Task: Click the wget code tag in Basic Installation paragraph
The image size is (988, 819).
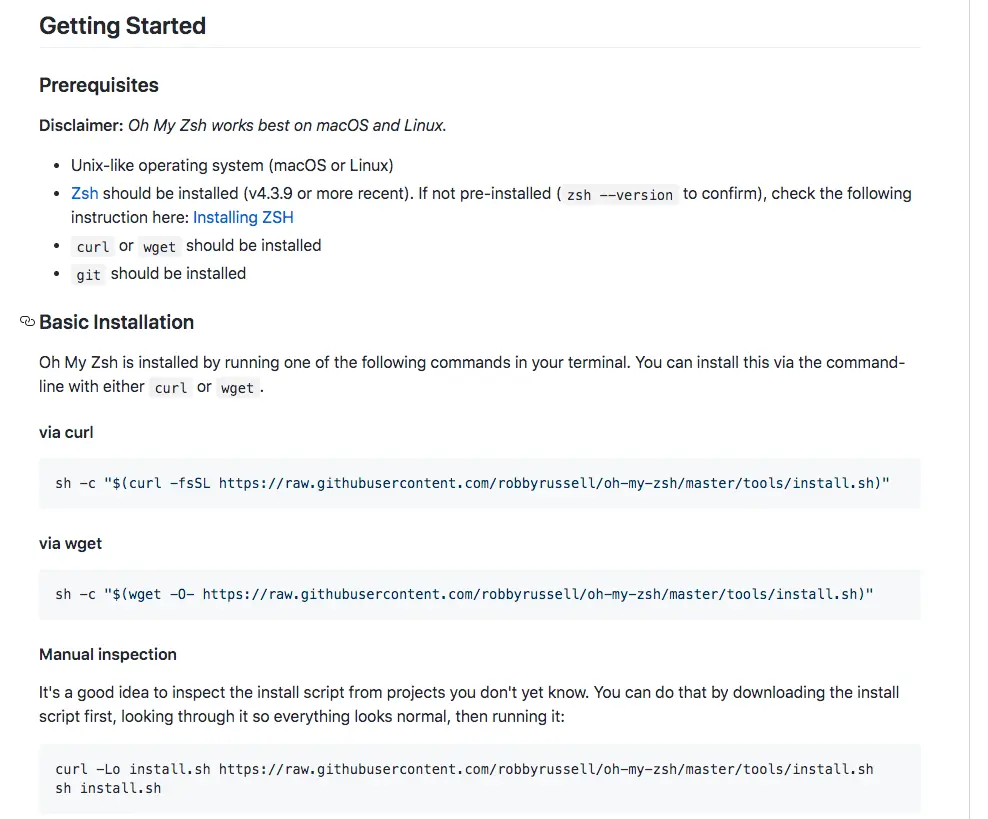Action: point(237,388)
